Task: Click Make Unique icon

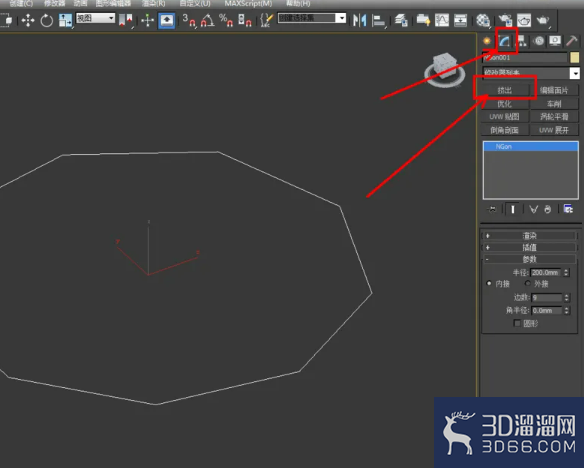Action: coord(533,209)
